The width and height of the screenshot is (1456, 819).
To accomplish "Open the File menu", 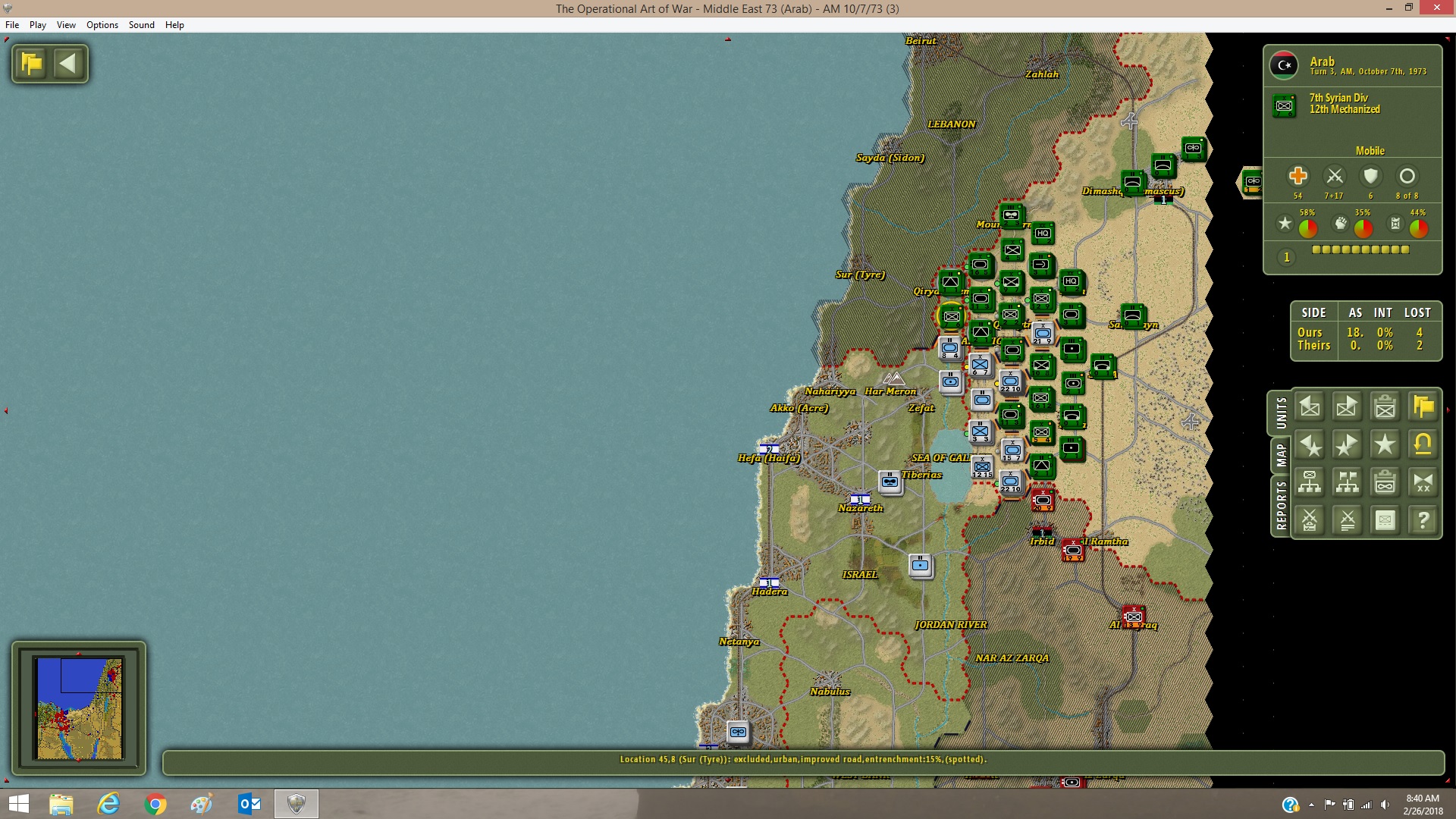I will coord(12,25).
